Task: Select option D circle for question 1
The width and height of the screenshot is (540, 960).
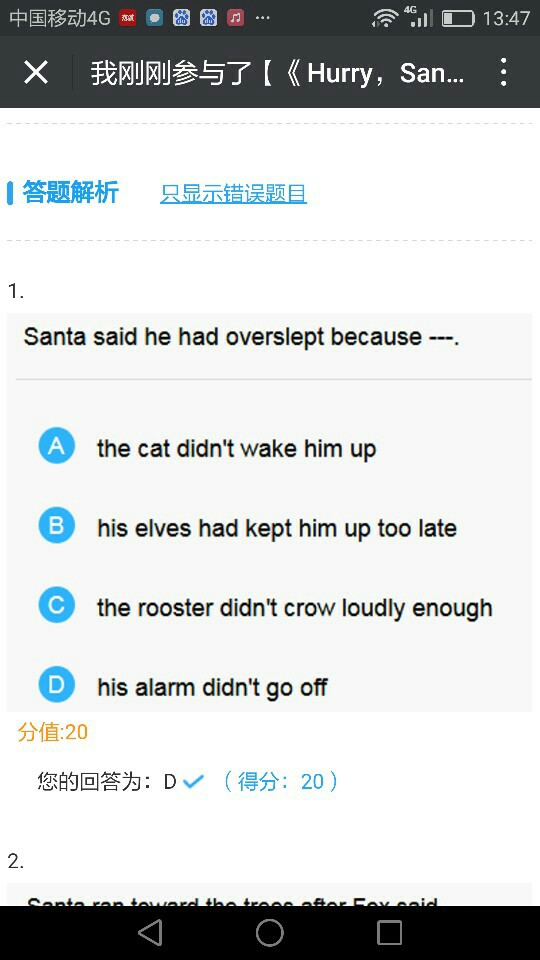Action: (x=56, y=684)
